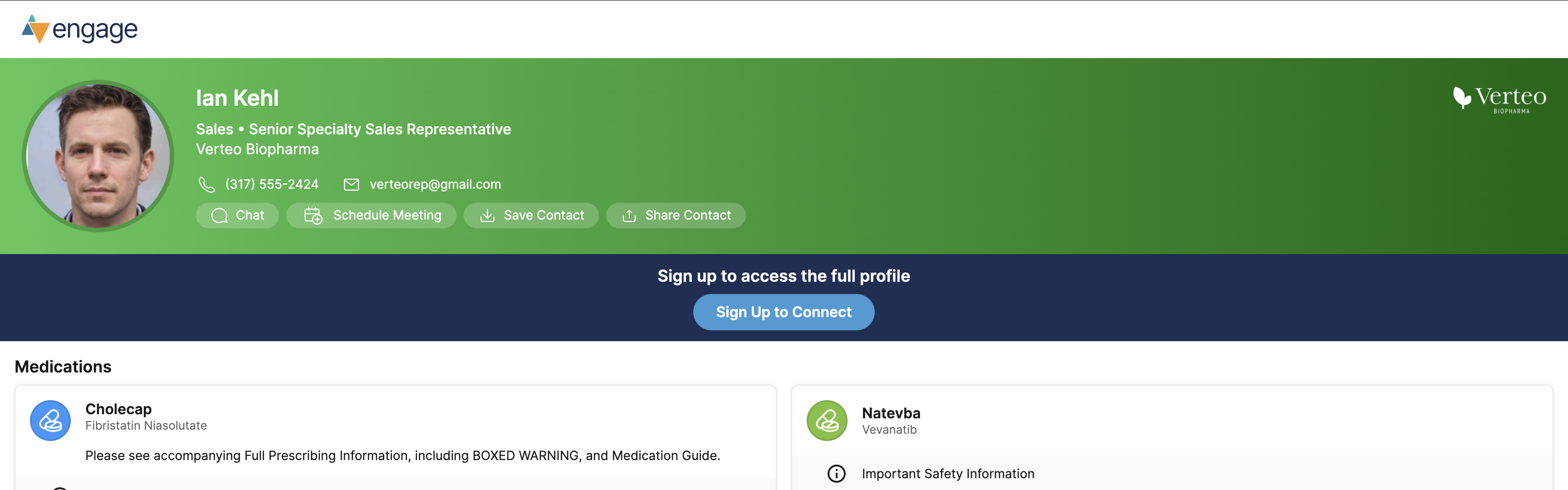Open the Cholecap medication card title

[x=118, y=409]
